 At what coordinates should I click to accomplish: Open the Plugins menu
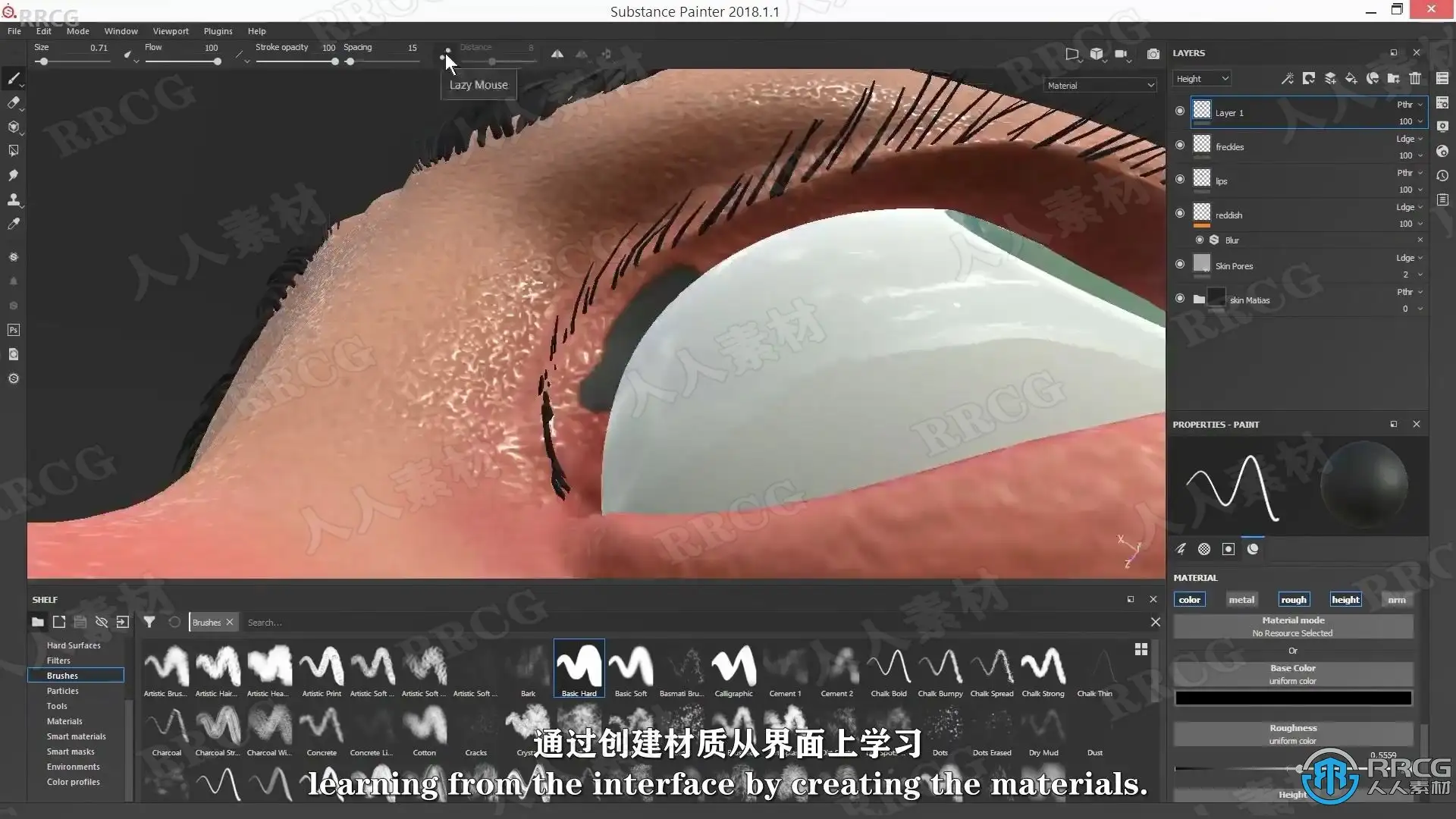[x=218, y=31]
